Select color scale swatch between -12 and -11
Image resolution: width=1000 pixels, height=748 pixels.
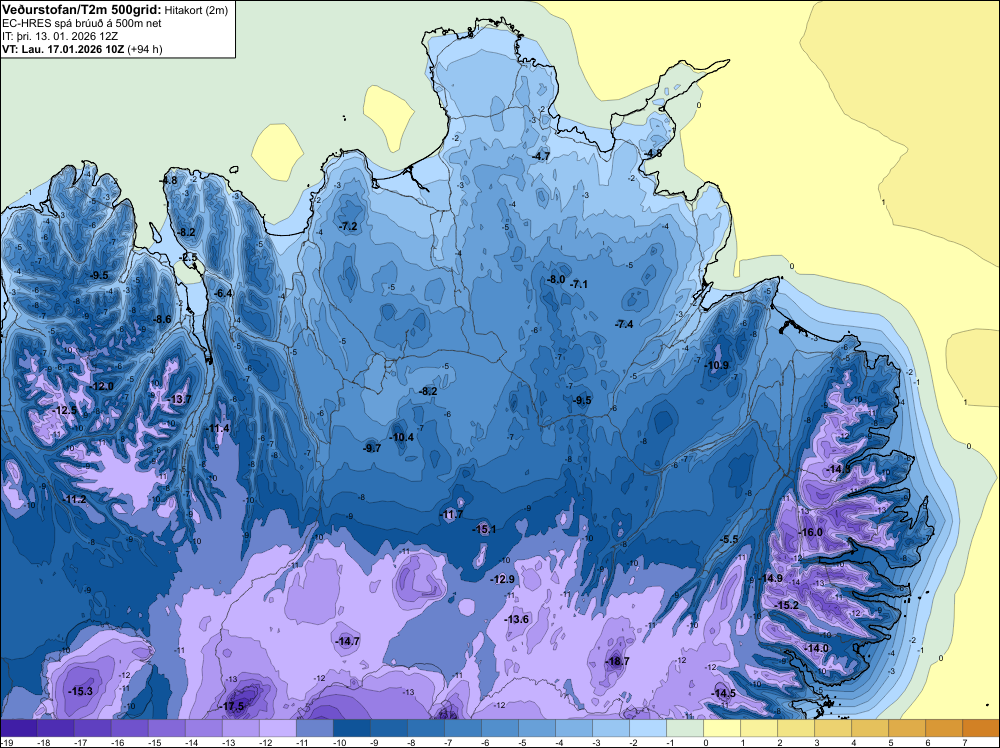click(277, 728)
